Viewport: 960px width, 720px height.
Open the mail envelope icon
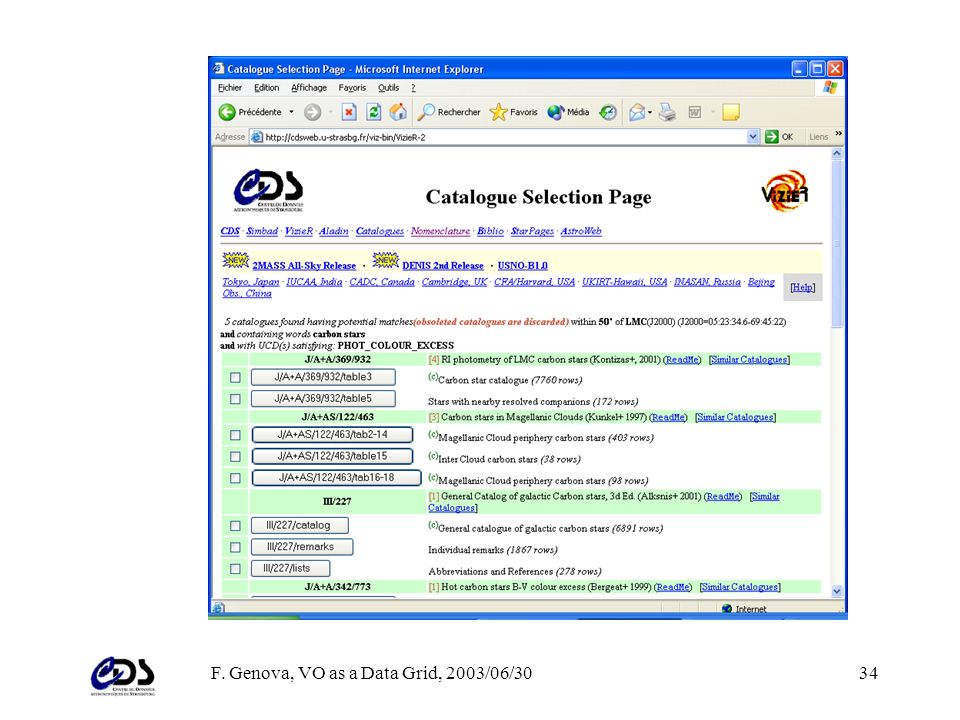[x=637, y=112]
